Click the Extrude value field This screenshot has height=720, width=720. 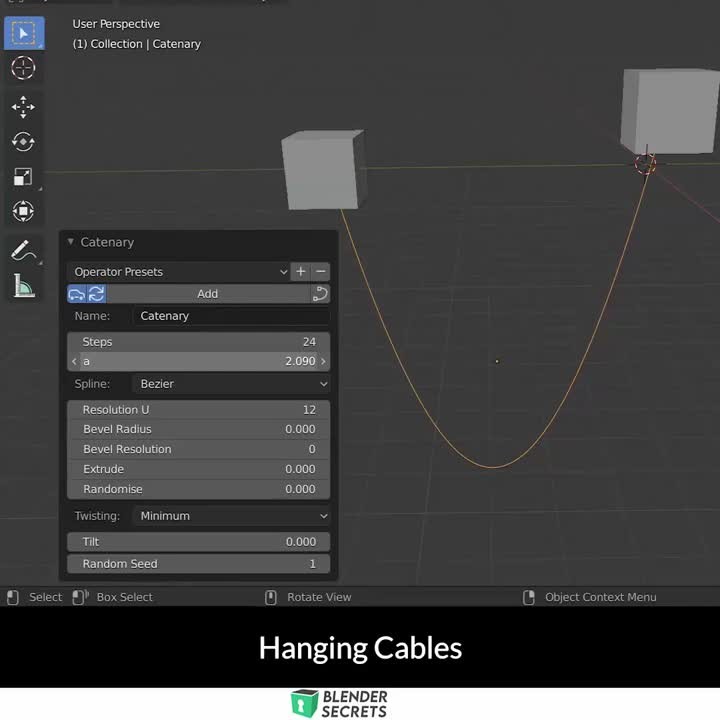198,469
